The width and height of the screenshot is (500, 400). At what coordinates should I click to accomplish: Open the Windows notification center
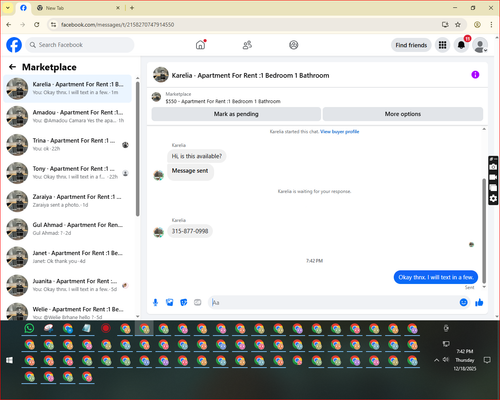tap(487, 360)
